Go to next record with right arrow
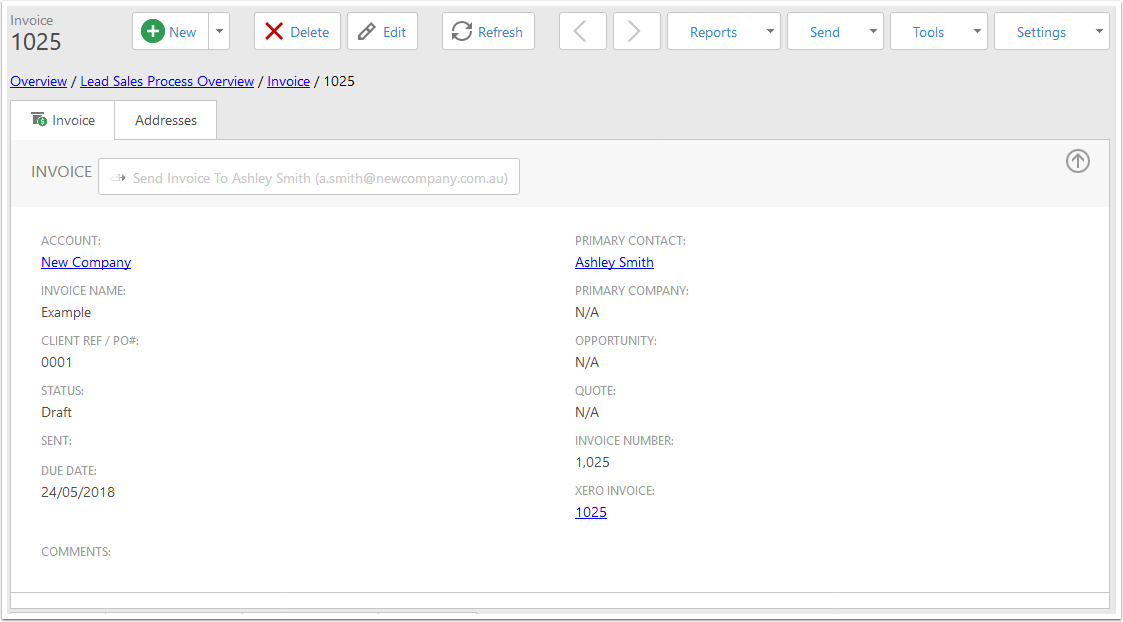Viewport: 1123px width, 622px height. (x=637, y=32)
